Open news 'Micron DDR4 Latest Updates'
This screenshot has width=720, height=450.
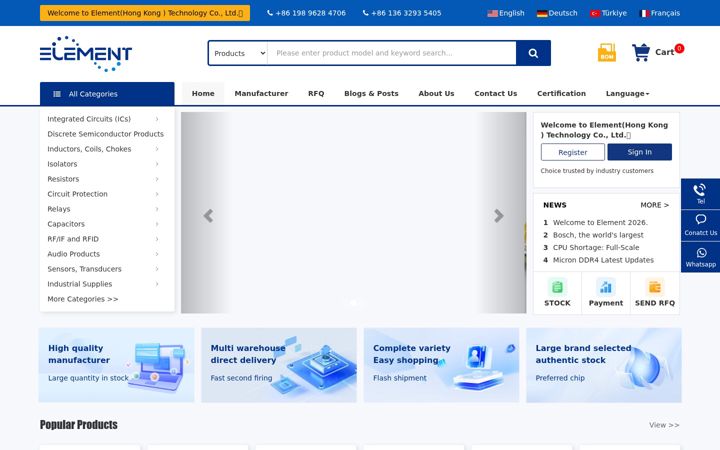coord(603,260)
